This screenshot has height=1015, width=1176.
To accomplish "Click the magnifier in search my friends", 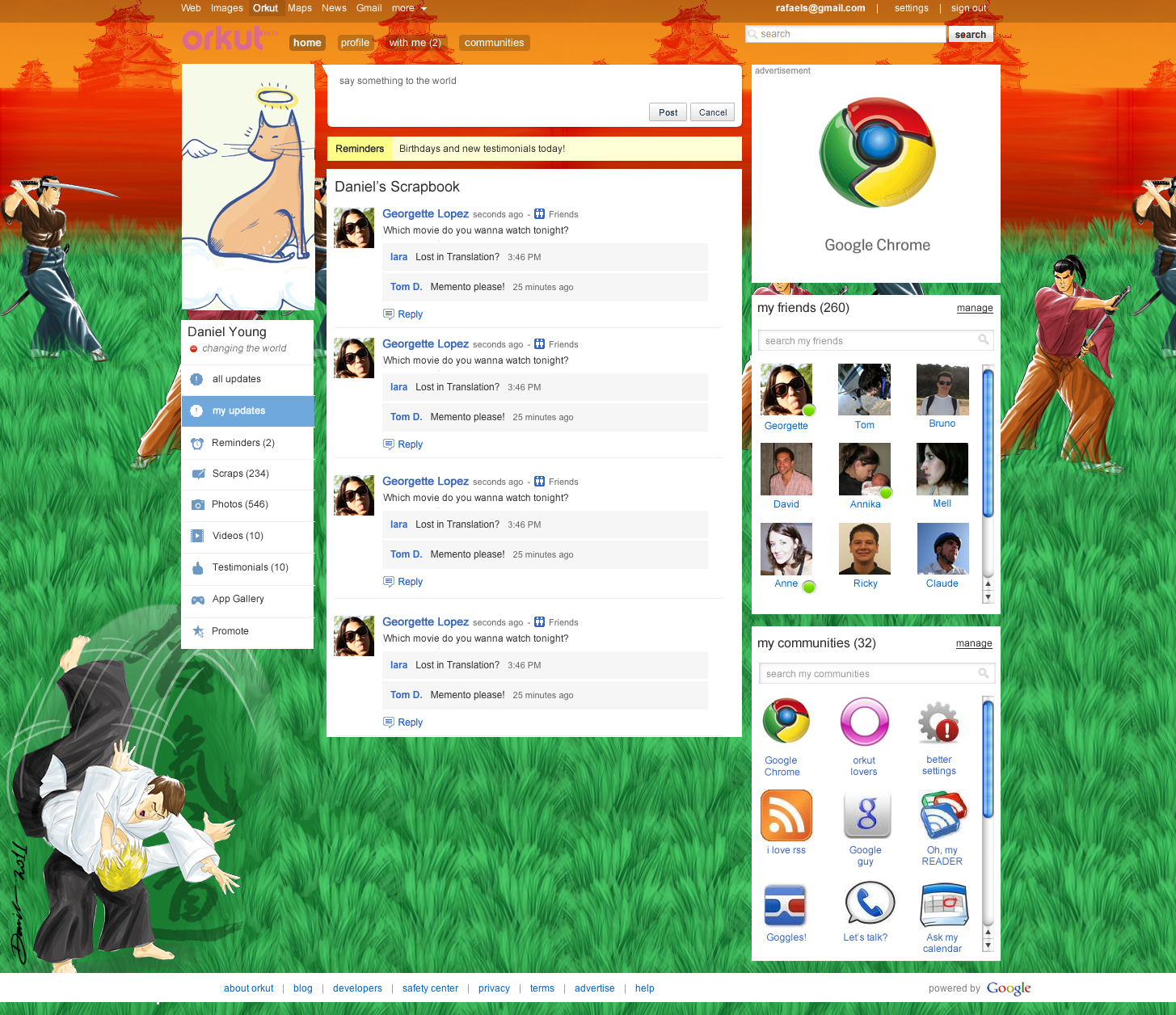I will 983,340.
